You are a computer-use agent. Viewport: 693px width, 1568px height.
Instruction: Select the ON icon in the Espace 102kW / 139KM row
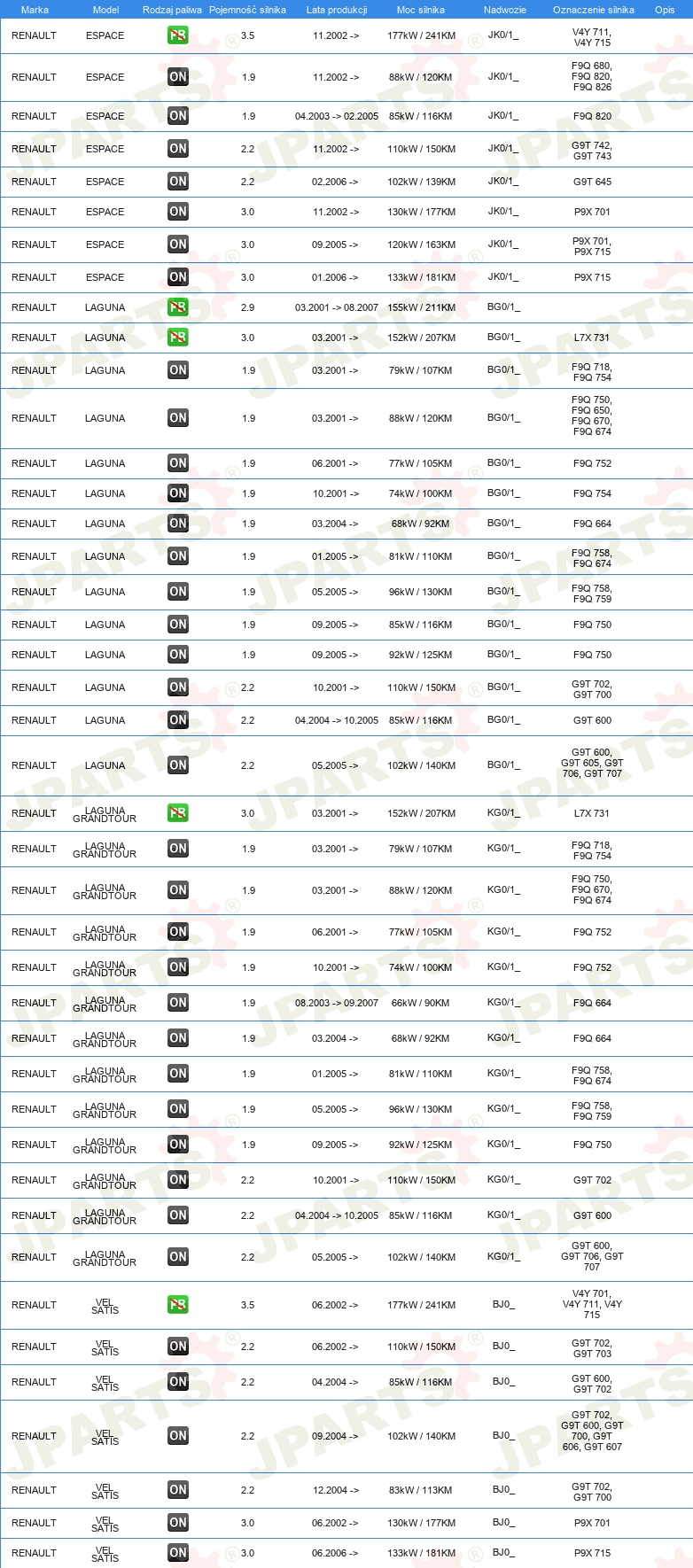pos(178,182)
